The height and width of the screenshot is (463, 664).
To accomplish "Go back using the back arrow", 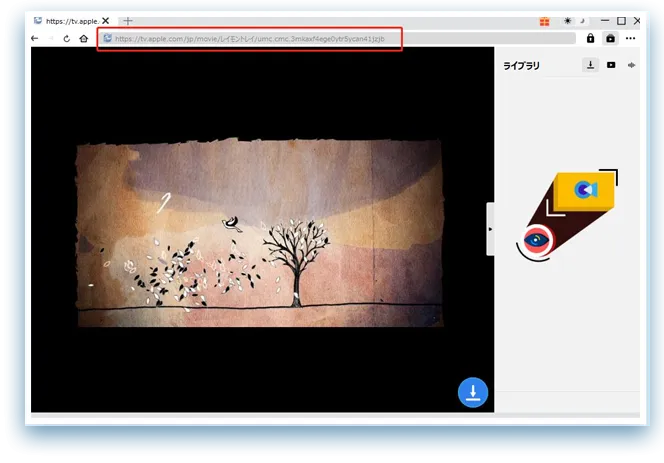I will click(35, 39).
